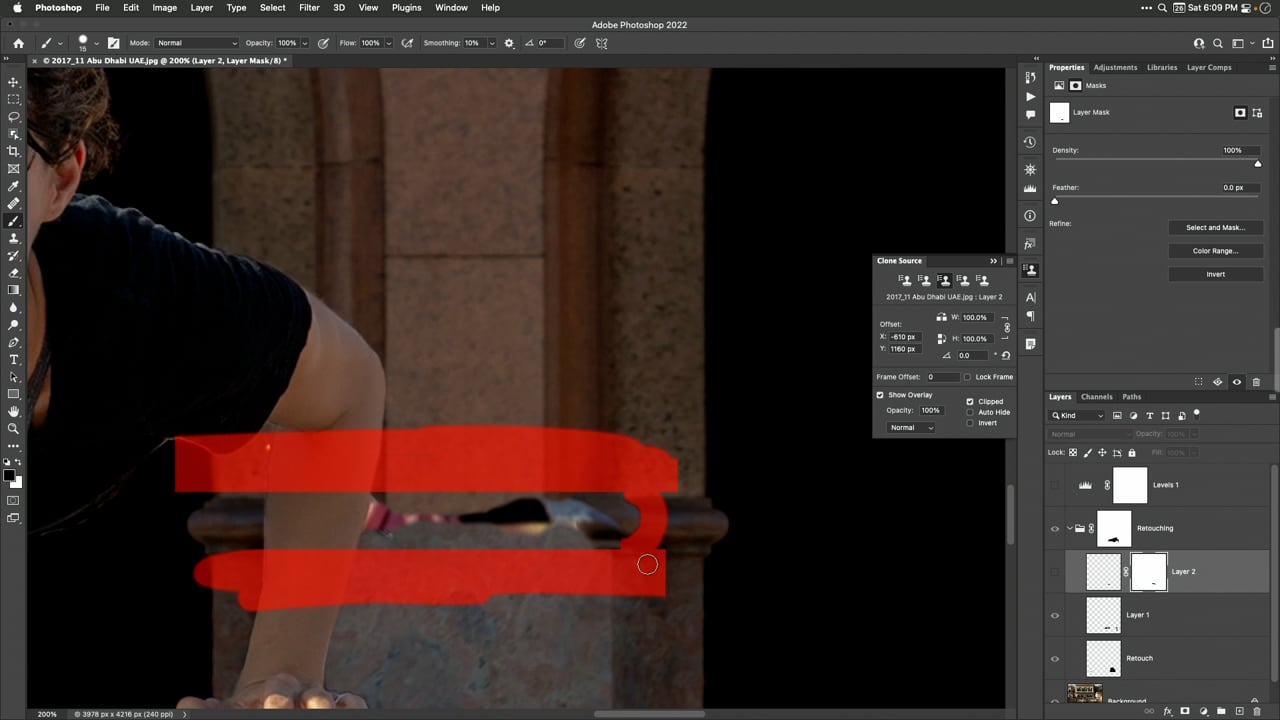Open the Paragraph panel icon
Image resolution: width=1280 pixels, height=720 pixels.
tap(1030, 316)
